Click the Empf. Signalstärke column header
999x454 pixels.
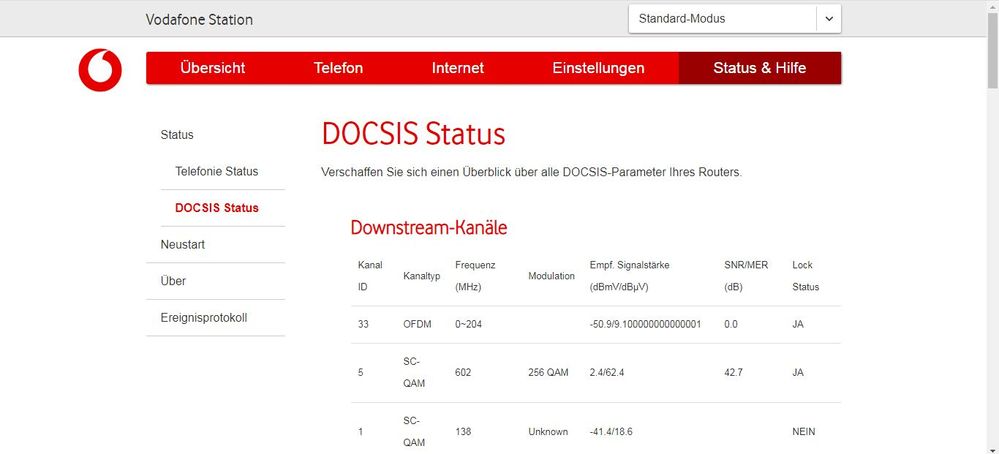click(629, 276)
